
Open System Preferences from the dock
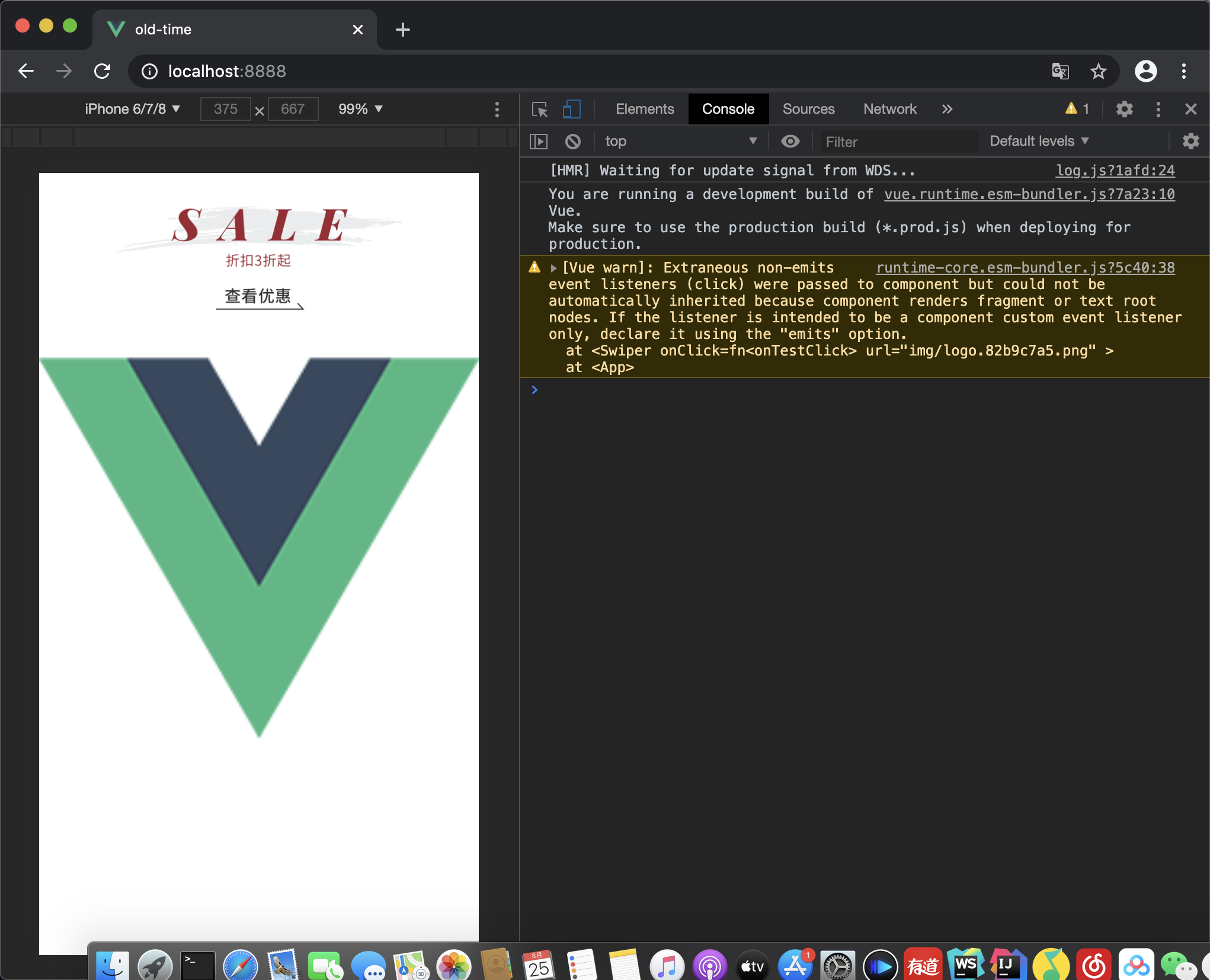[x=838, y=965]
